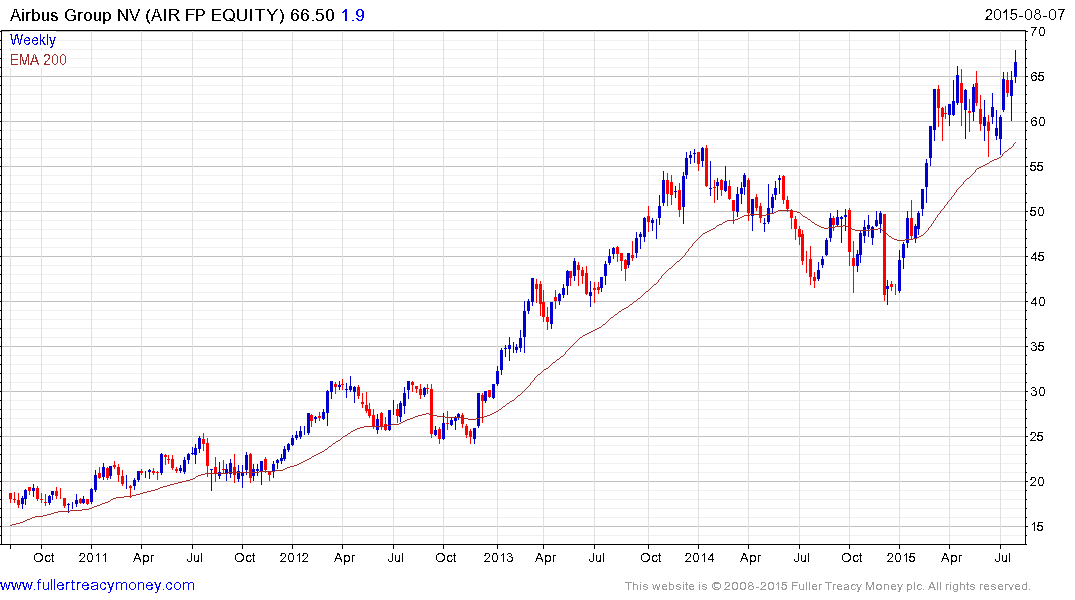Click the 15 price level label
The width and height of the screenshot is (1075, 600).
pos(1038,527)
